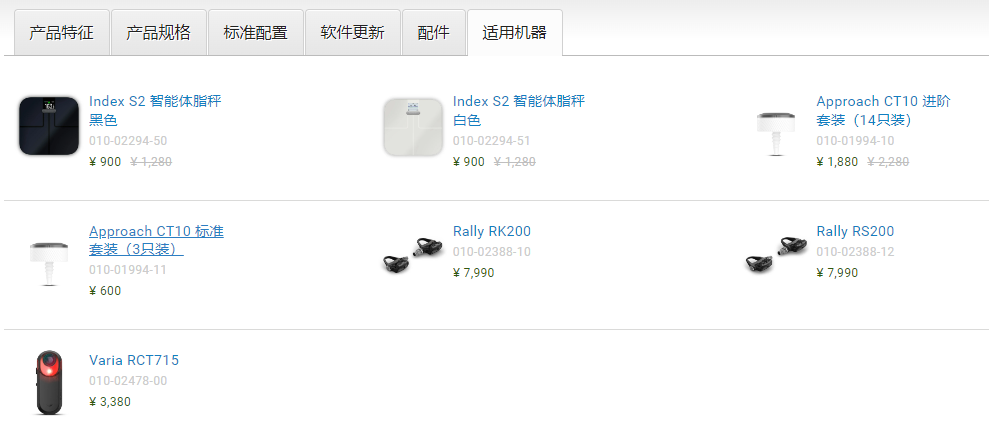This screenshot has height=440, width=989.
Task: Click the Approach CT10 3-pack sensor image
Action: [x=49, y=263]
